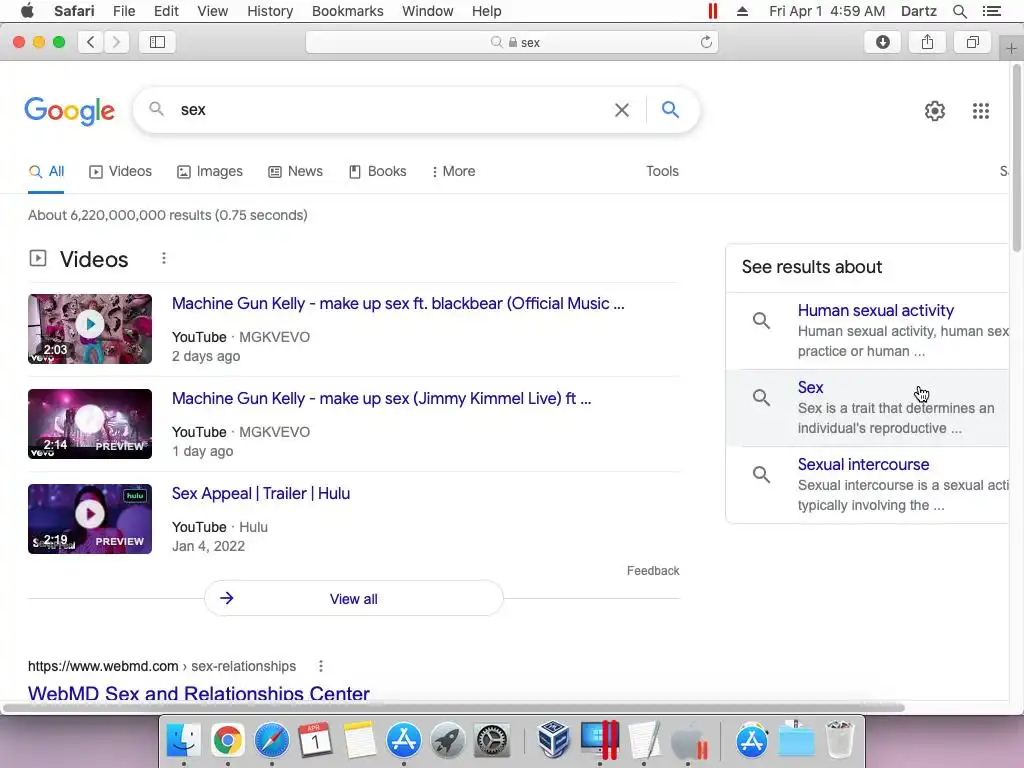Viewport: 1024px width, 768px height.
Task: Add a new tab with plus button
Action: pyautogui.click(x=1011, y=49)
